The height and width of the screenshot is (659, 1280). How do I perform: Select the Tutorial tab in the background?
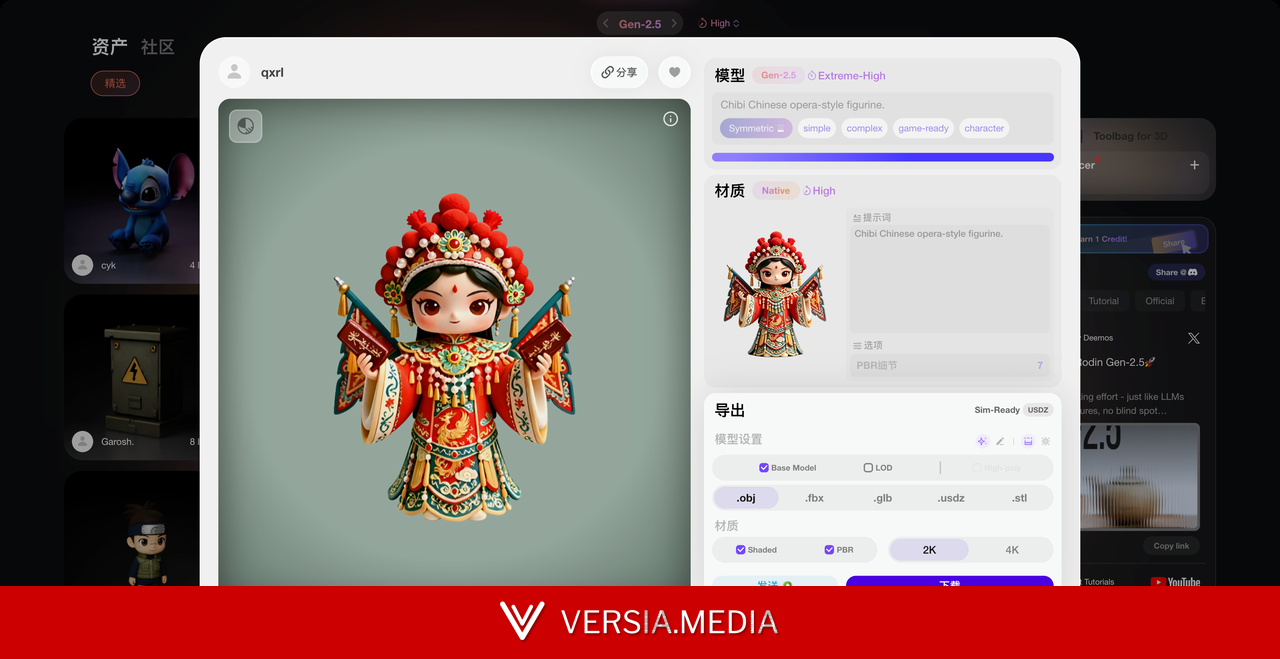(1103, 301)
